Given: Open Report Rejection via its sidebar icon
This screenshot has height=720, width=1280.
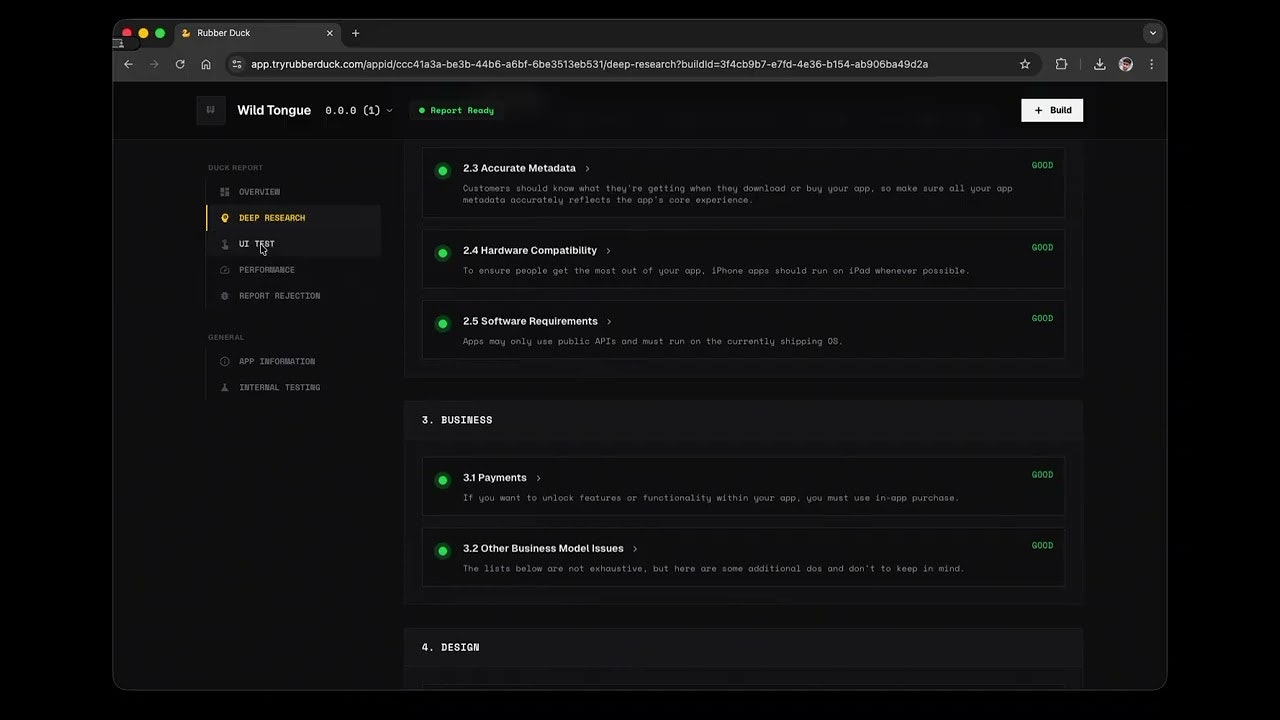Looking at the screenshot, I should point(224,295).
